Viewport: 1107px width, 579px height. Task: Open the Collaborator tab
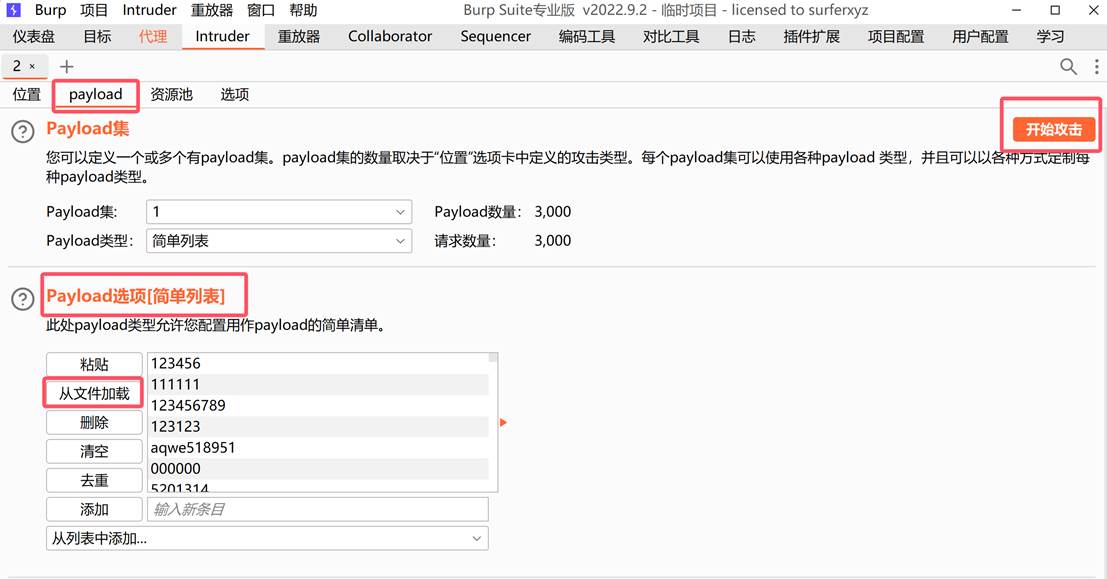(x=390, y=37)
